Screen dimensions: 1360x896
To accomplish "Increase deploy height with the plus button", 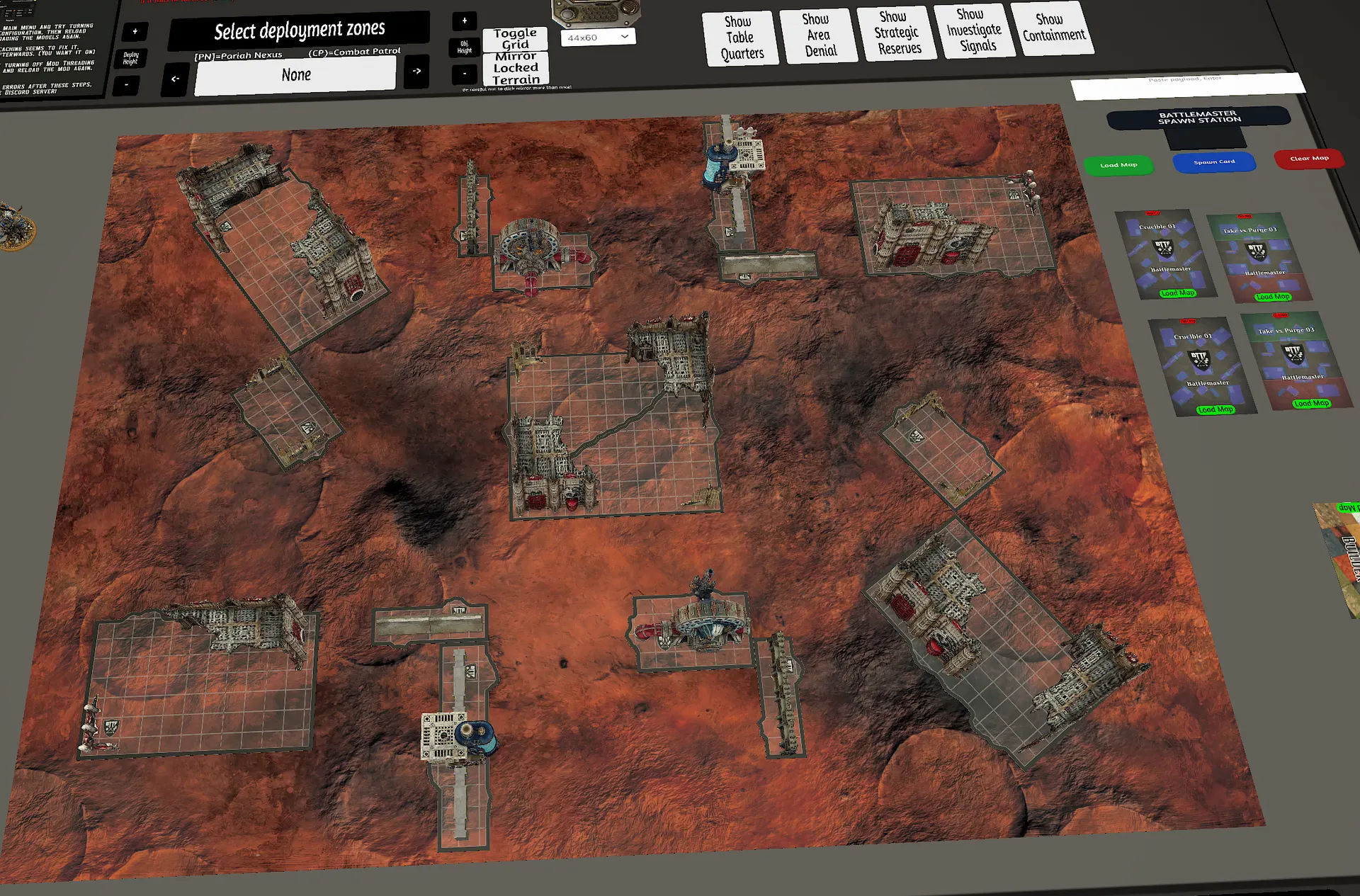I will 135,32.
